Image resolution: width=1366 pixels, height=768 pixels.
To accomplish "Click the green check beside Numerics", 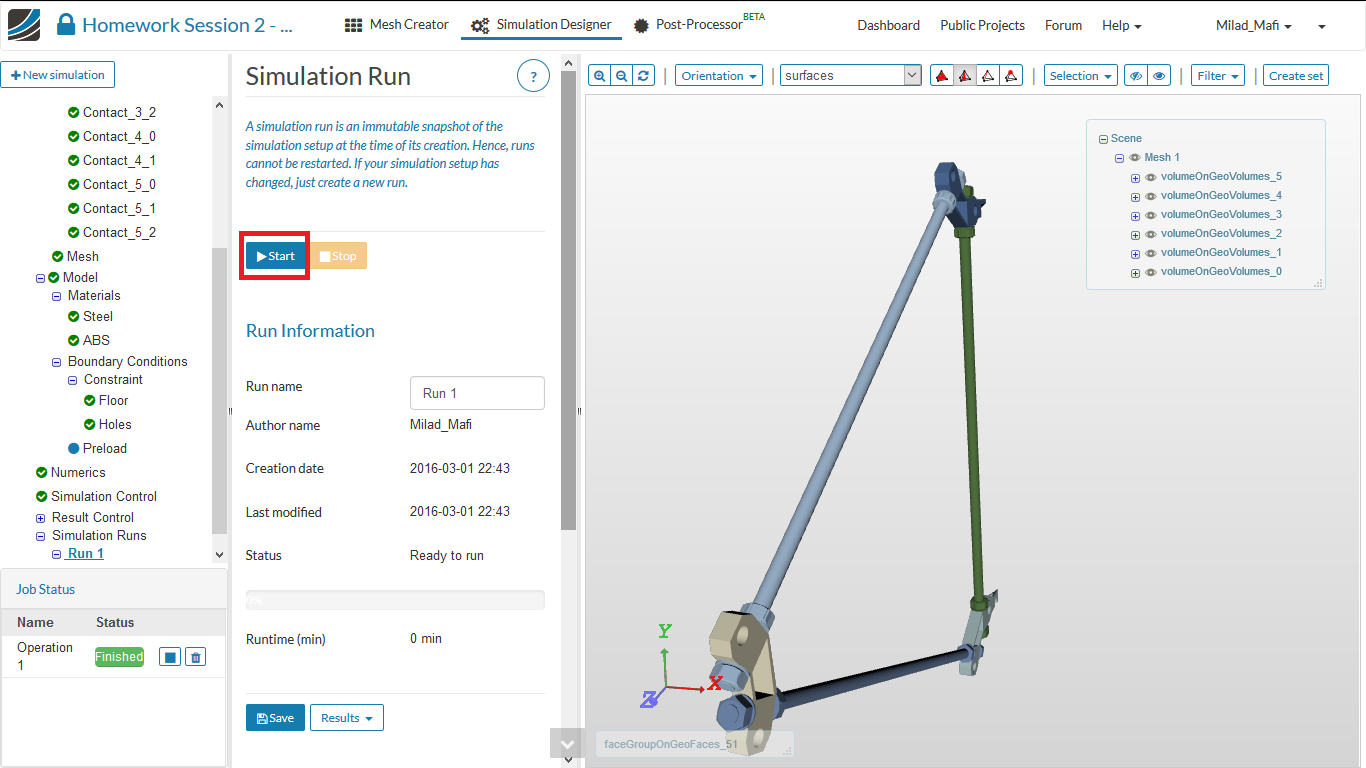I will coord(41,472).
